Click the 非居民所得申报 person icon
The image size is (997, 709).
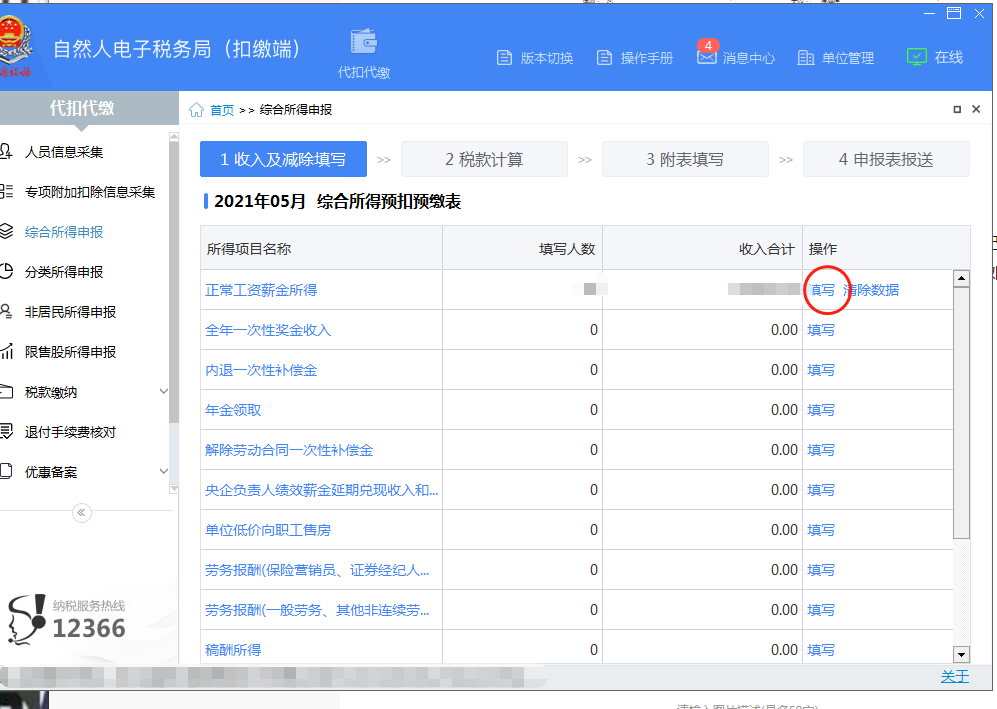pyautogui.click(x=6, y=312)
